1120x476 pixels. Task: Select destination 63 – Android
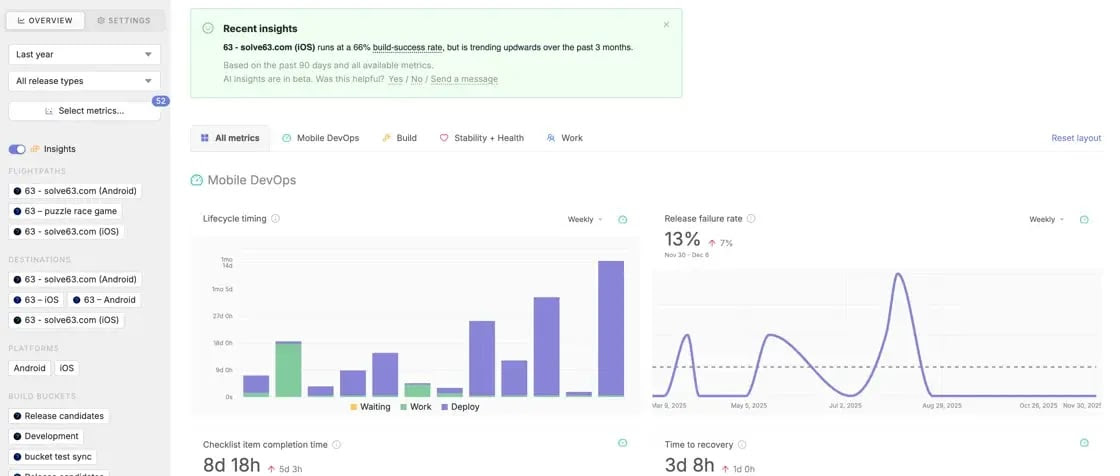104,300
